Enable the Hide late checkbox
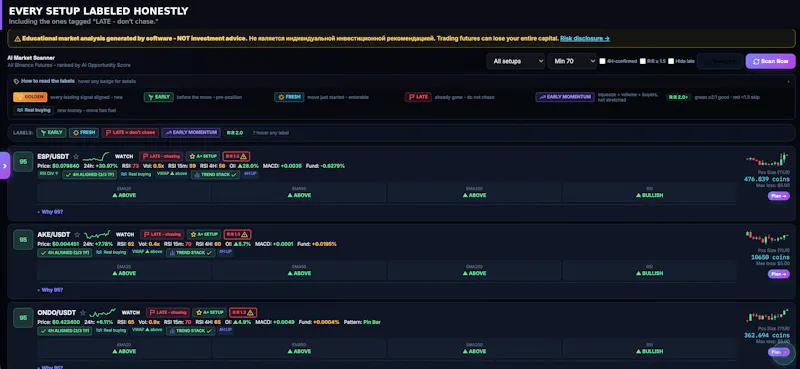Image resolution: width=800 pixels, height=369 pixels. (x=671, y=61)
